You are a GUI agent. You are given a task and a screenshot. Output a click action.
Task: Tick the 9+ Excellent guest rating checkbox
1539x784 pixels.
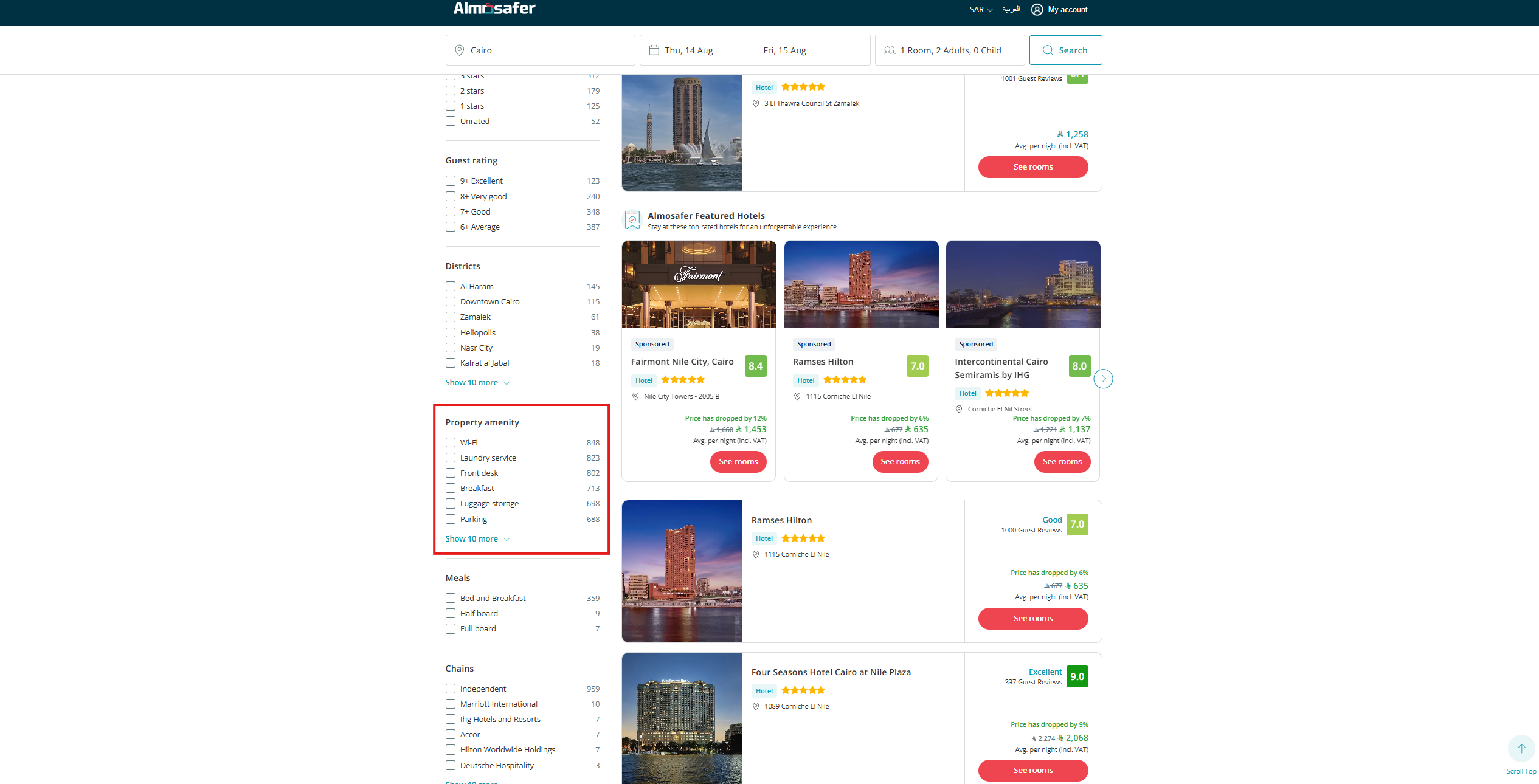click(x=451, y=181)
